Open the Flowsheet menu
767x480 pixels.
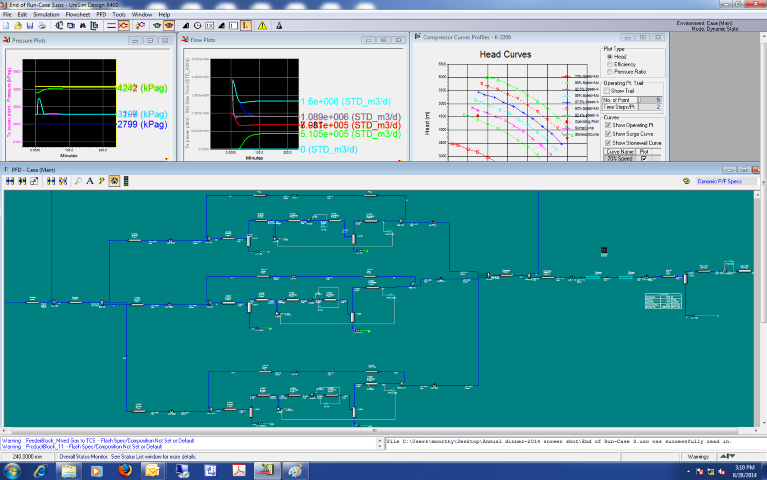[76, 15]
